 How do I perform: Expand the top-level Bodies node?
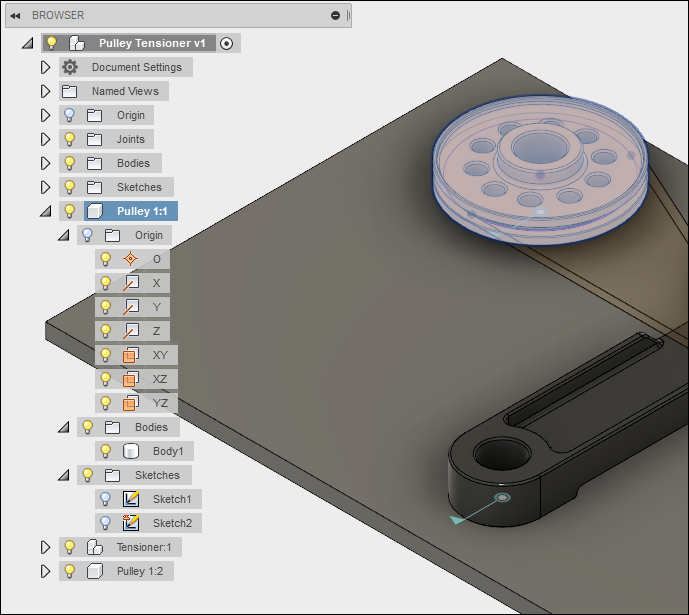[45, 163]
